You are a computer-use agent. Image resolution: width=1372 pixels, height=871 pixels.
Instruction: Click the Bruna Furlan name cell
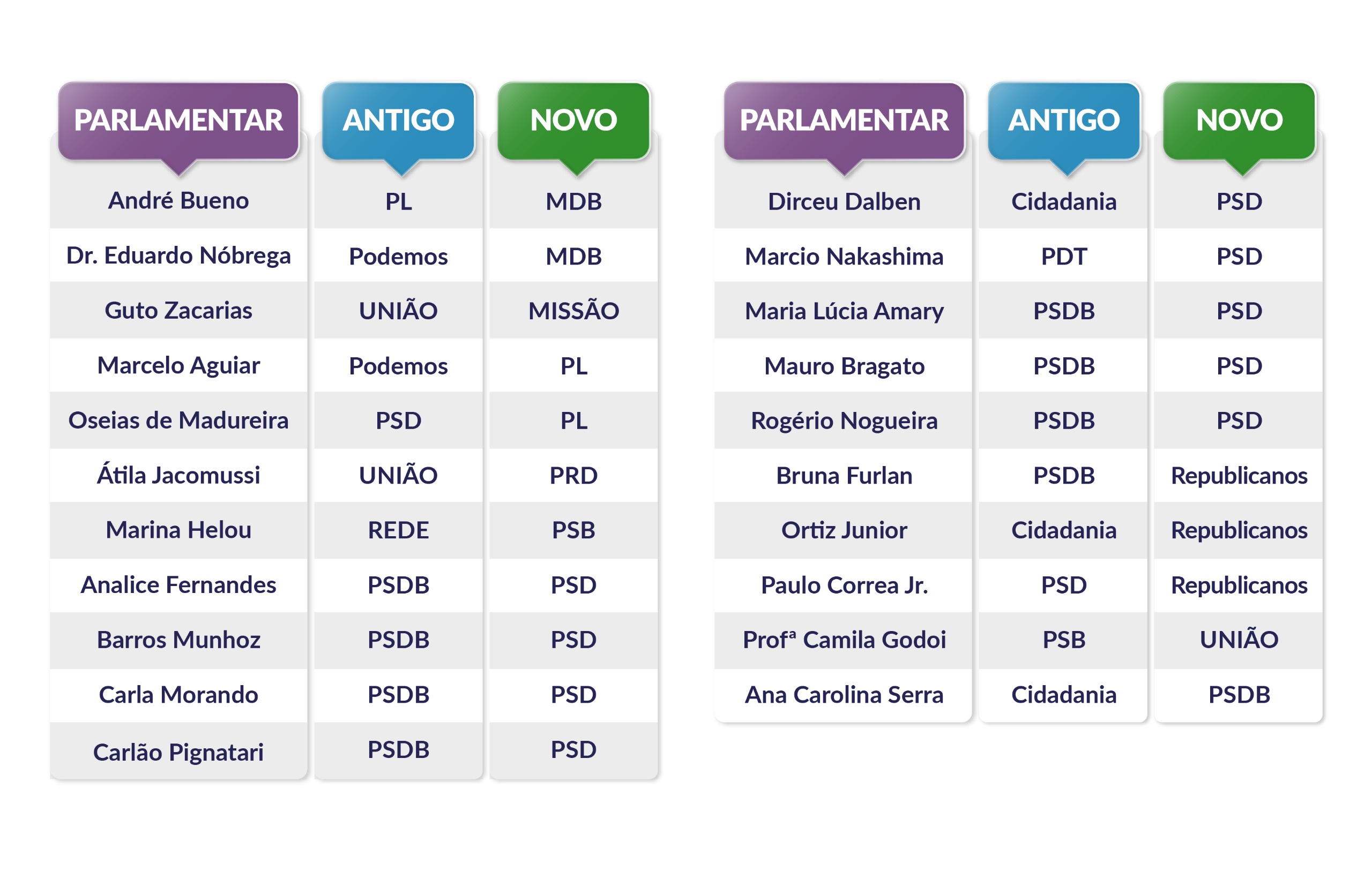[x=844, y=476]
